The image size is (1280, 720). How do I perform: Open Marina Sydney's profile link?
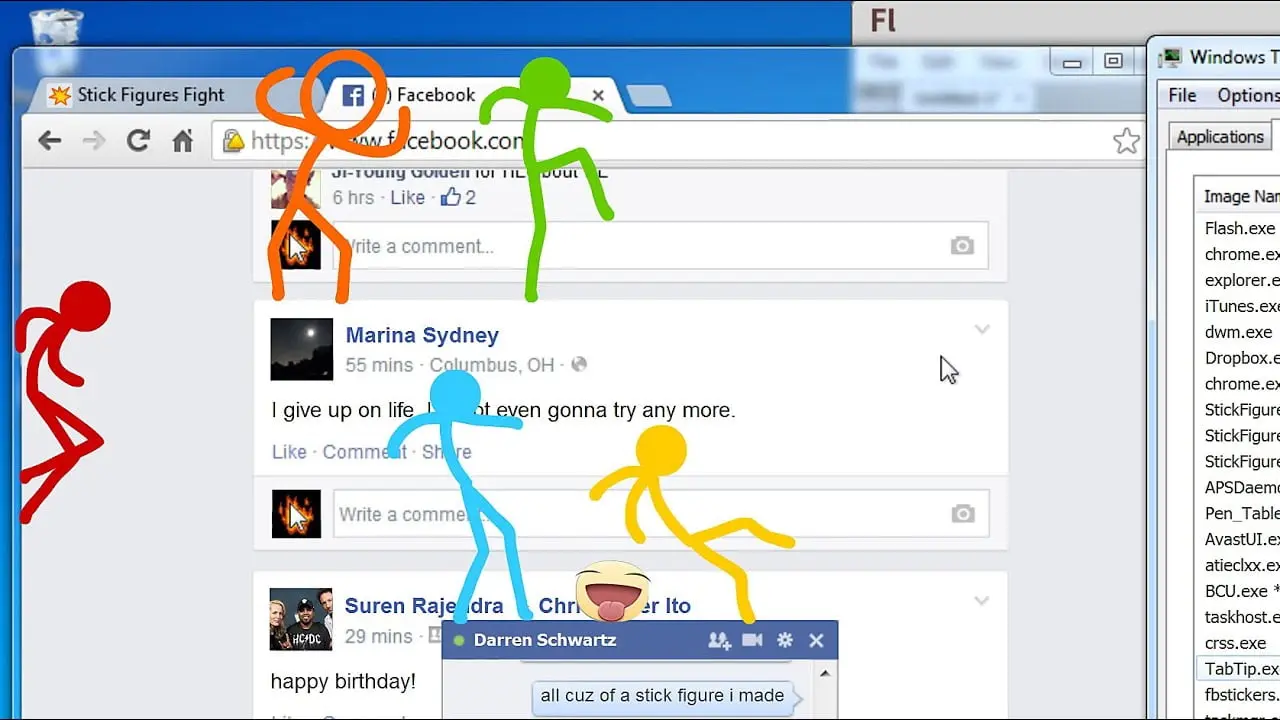422,335
